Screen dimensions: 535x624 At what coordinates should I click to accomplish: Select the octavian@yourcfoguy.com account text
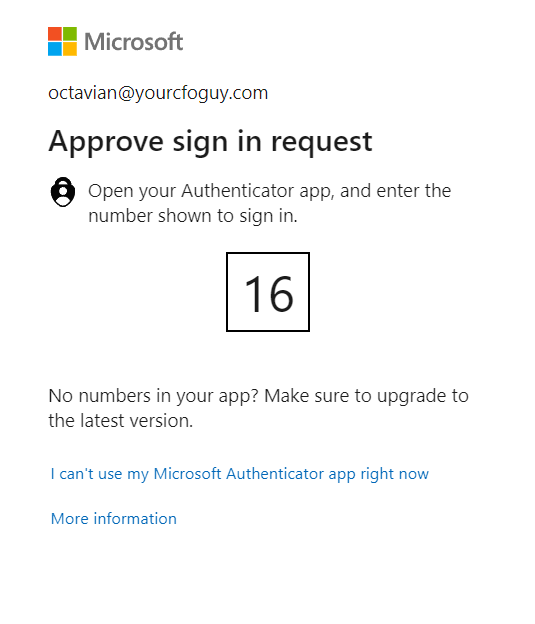(x=158, y=93)
